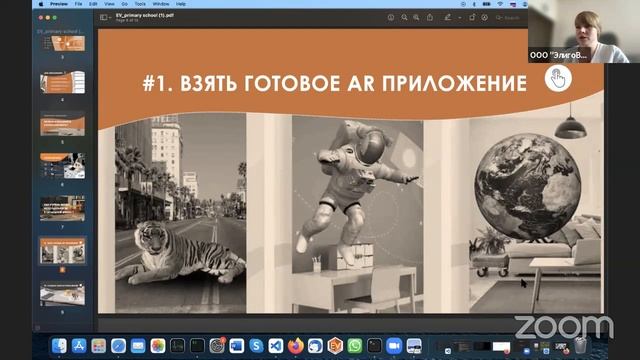Open Microsoft Word from the Dock
Viewport: 640px width, 360px height.
[236, 346]
